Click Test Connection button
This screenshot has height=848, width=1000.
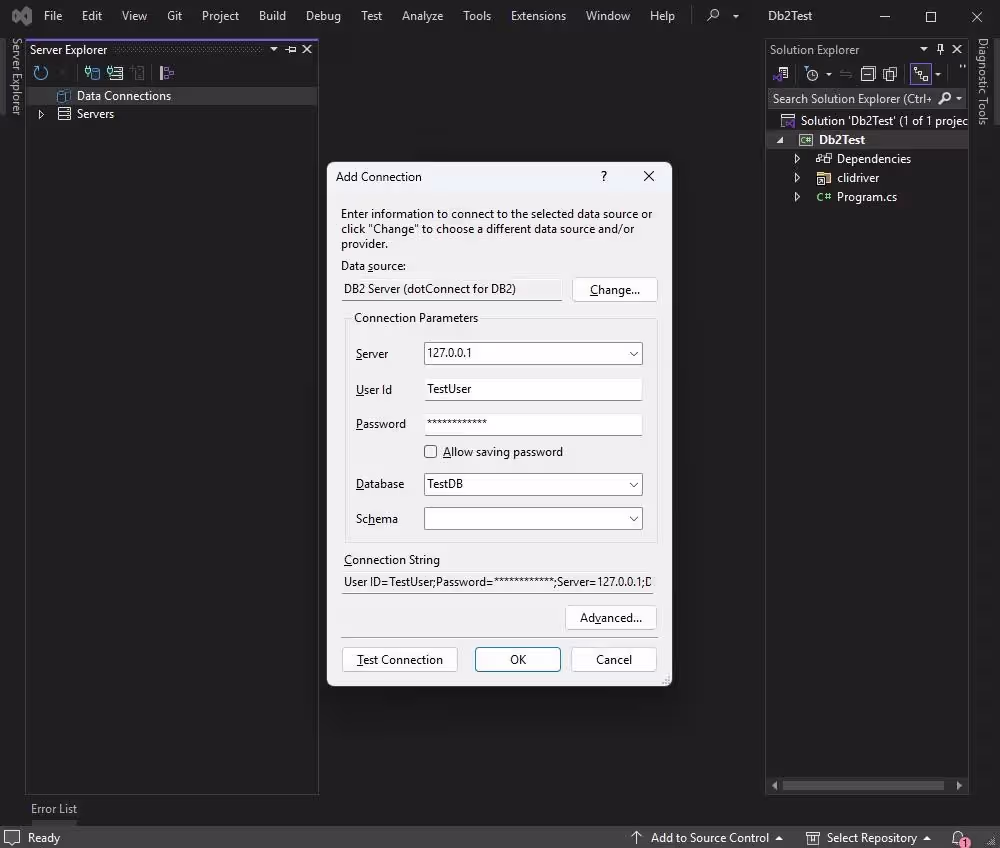(400, 660)
